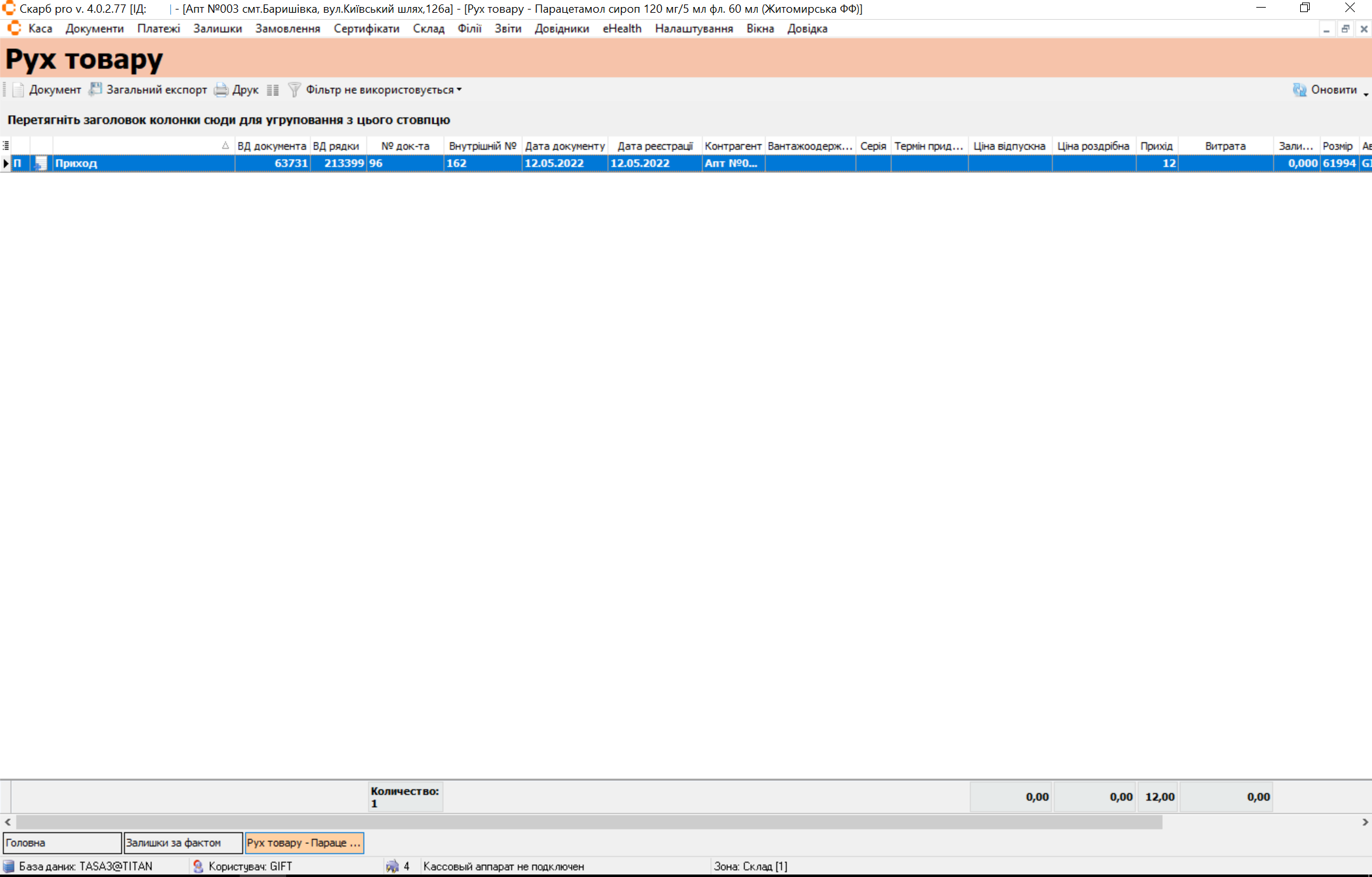This screenshot has height=877, width=1372.
Task: Expand the Фільтр не використовується dropdown
Action: pyautogui.click(x=459, y=90)
